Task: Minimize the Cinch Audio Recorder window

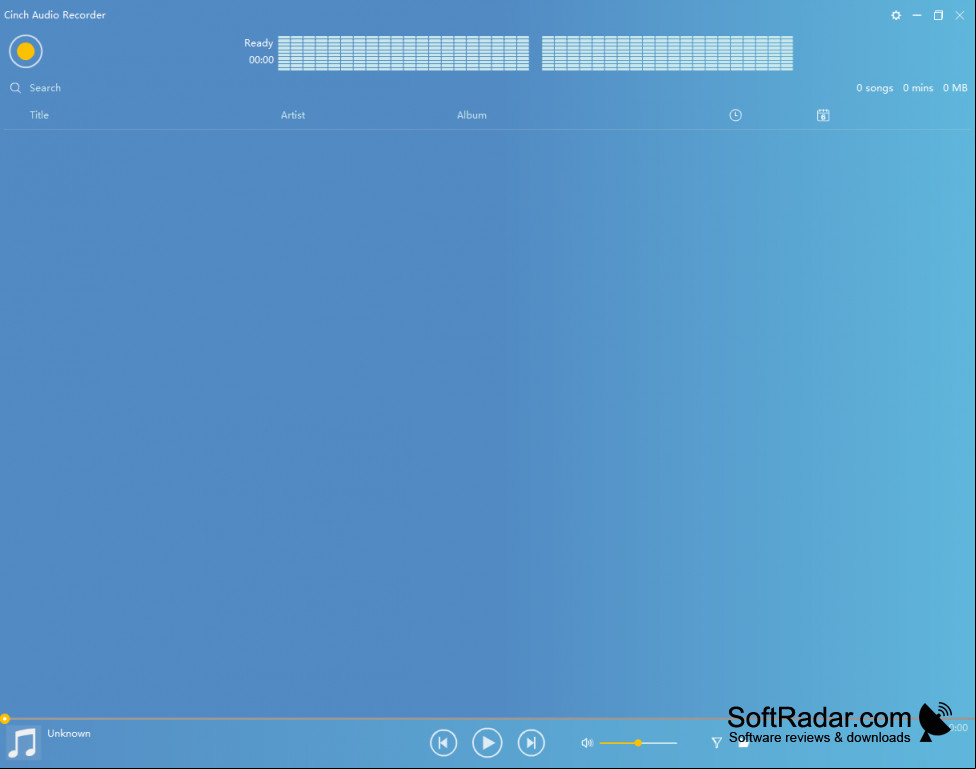Action: click(x=917, y=15)
